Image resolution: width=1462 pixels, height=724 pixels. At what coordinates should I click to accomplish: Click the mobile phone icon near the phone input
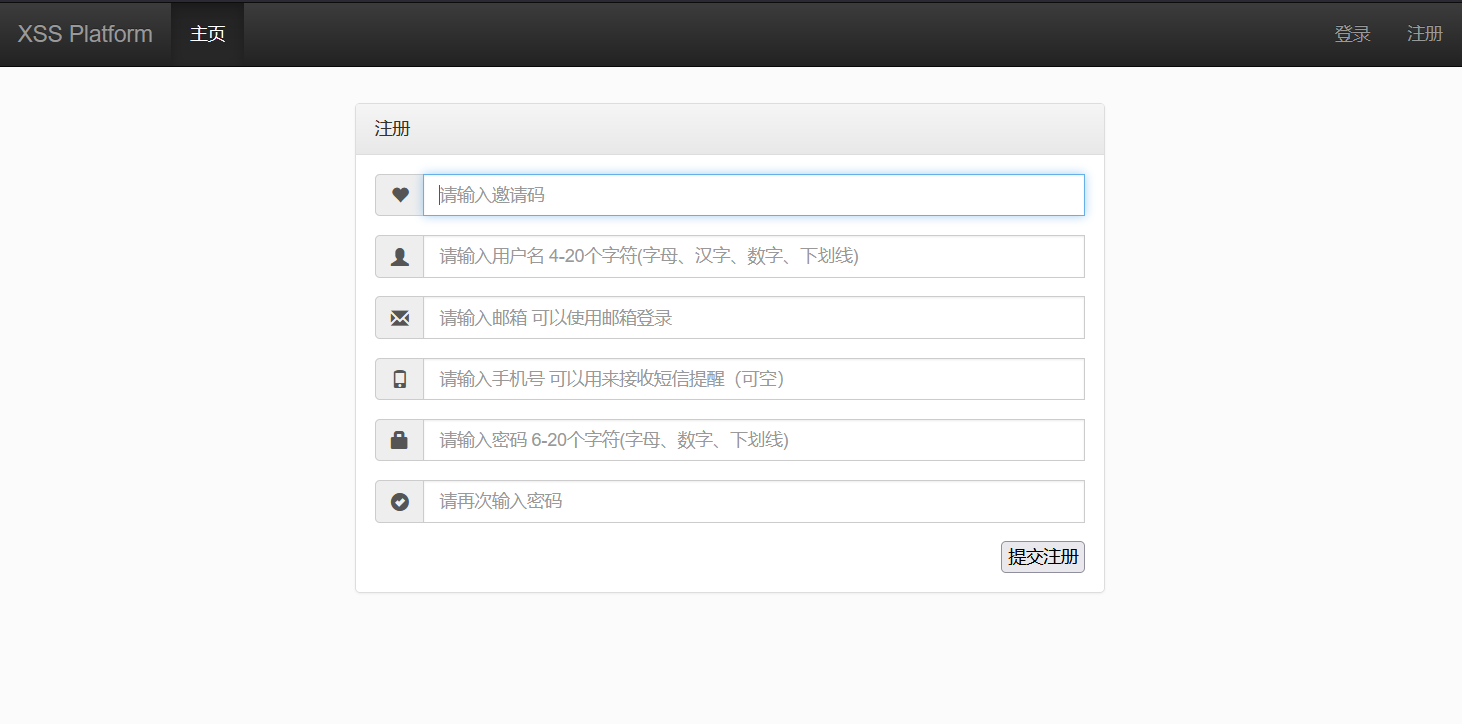(399, 378)
